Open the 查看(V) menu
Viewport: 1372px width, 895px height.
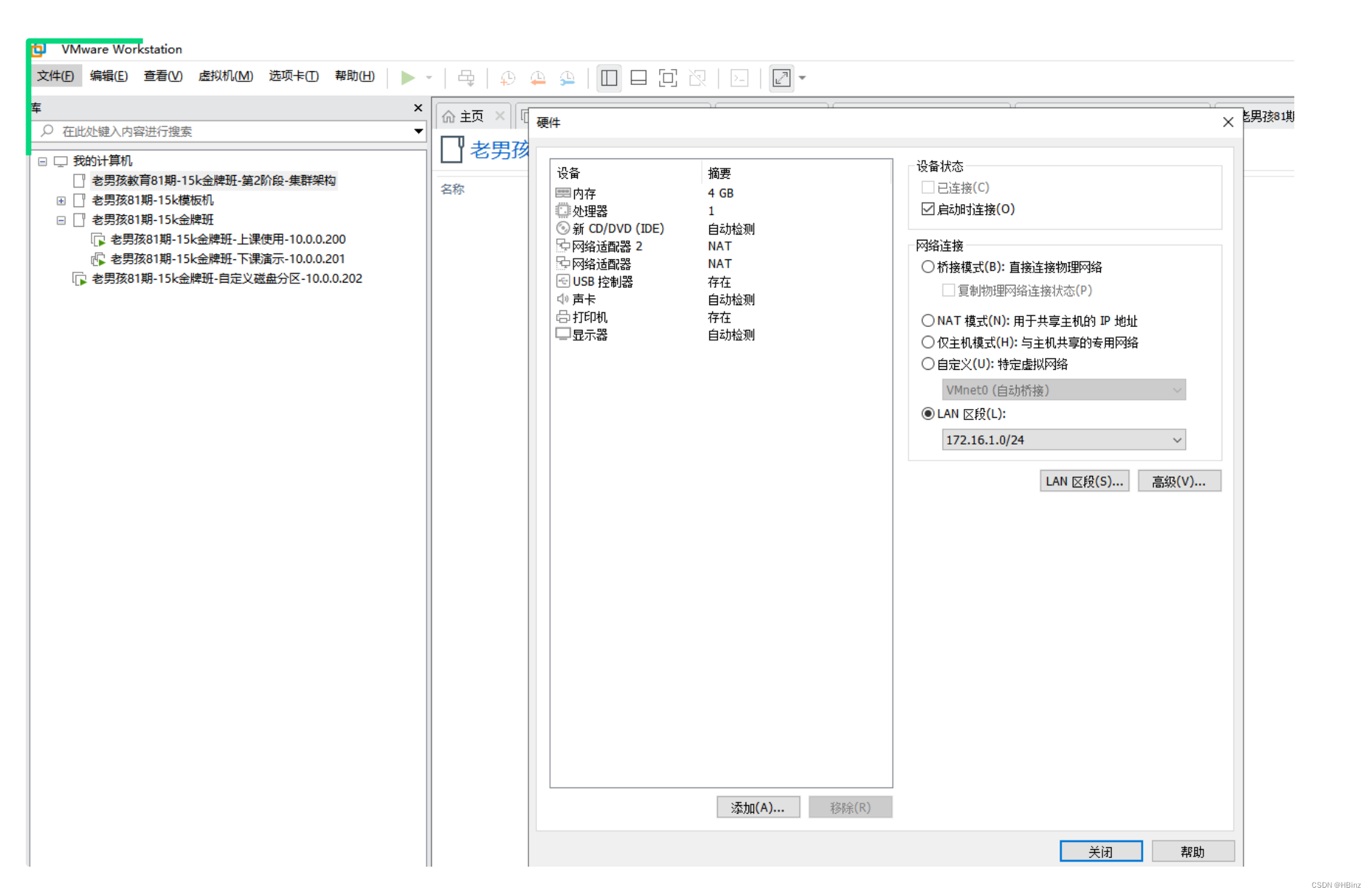point(163,76)
